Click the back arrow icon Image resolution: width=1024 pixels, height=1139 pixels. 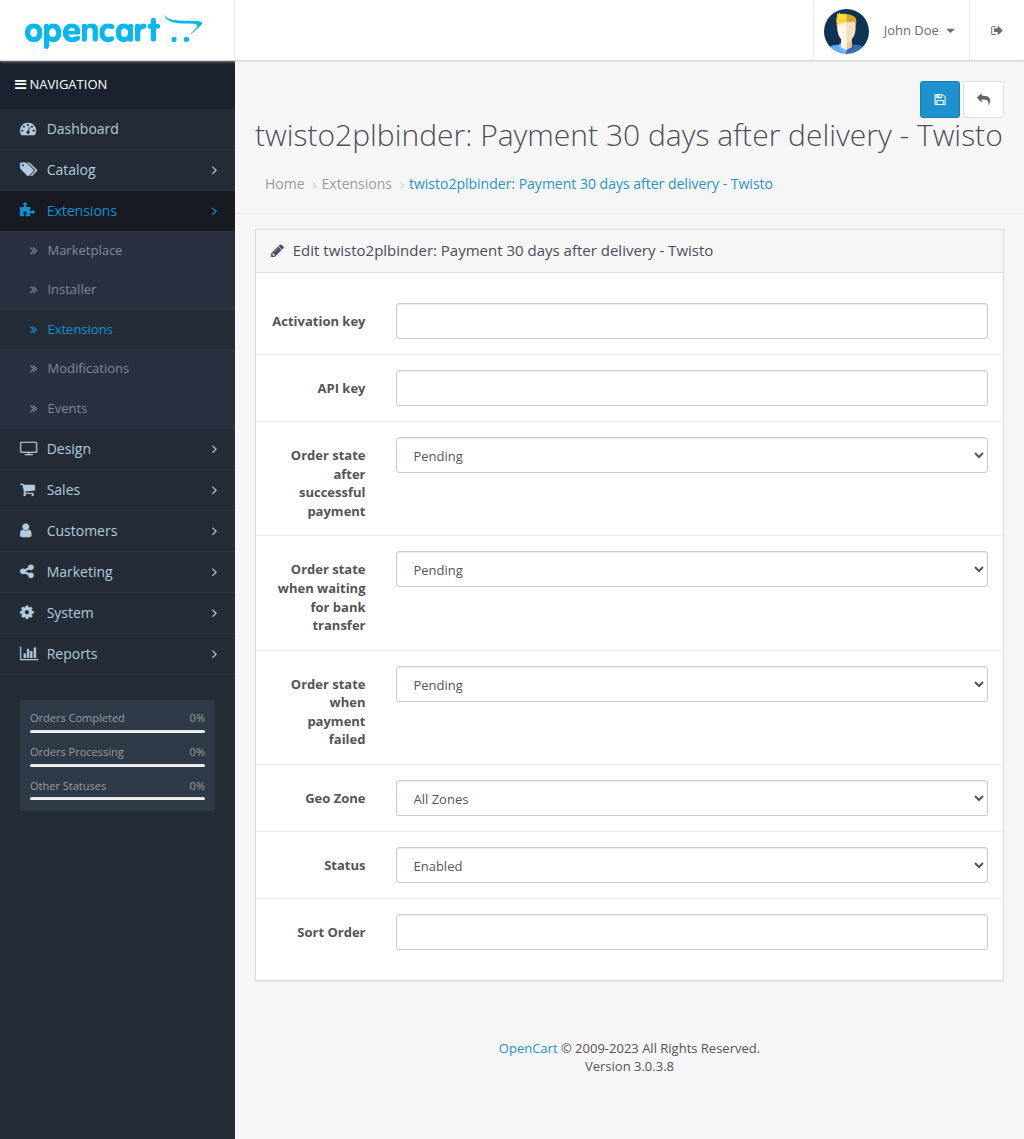click(983, 99)
